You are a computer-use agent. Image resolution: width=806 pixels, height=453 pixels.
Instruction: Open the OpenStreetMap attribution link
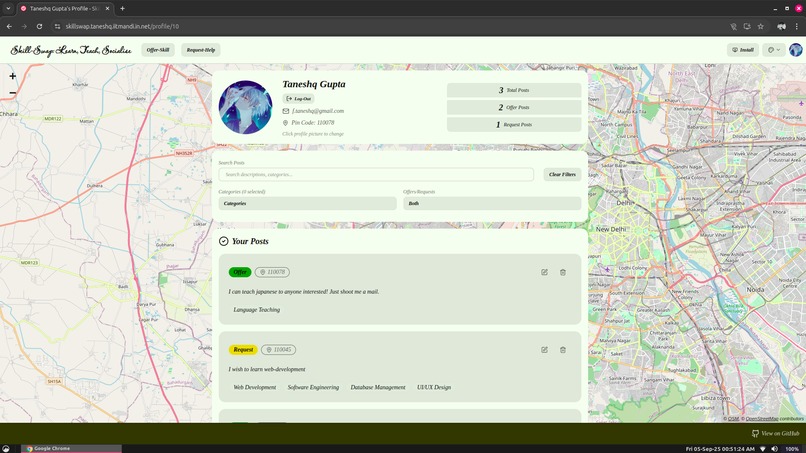(x=762, y=419)
